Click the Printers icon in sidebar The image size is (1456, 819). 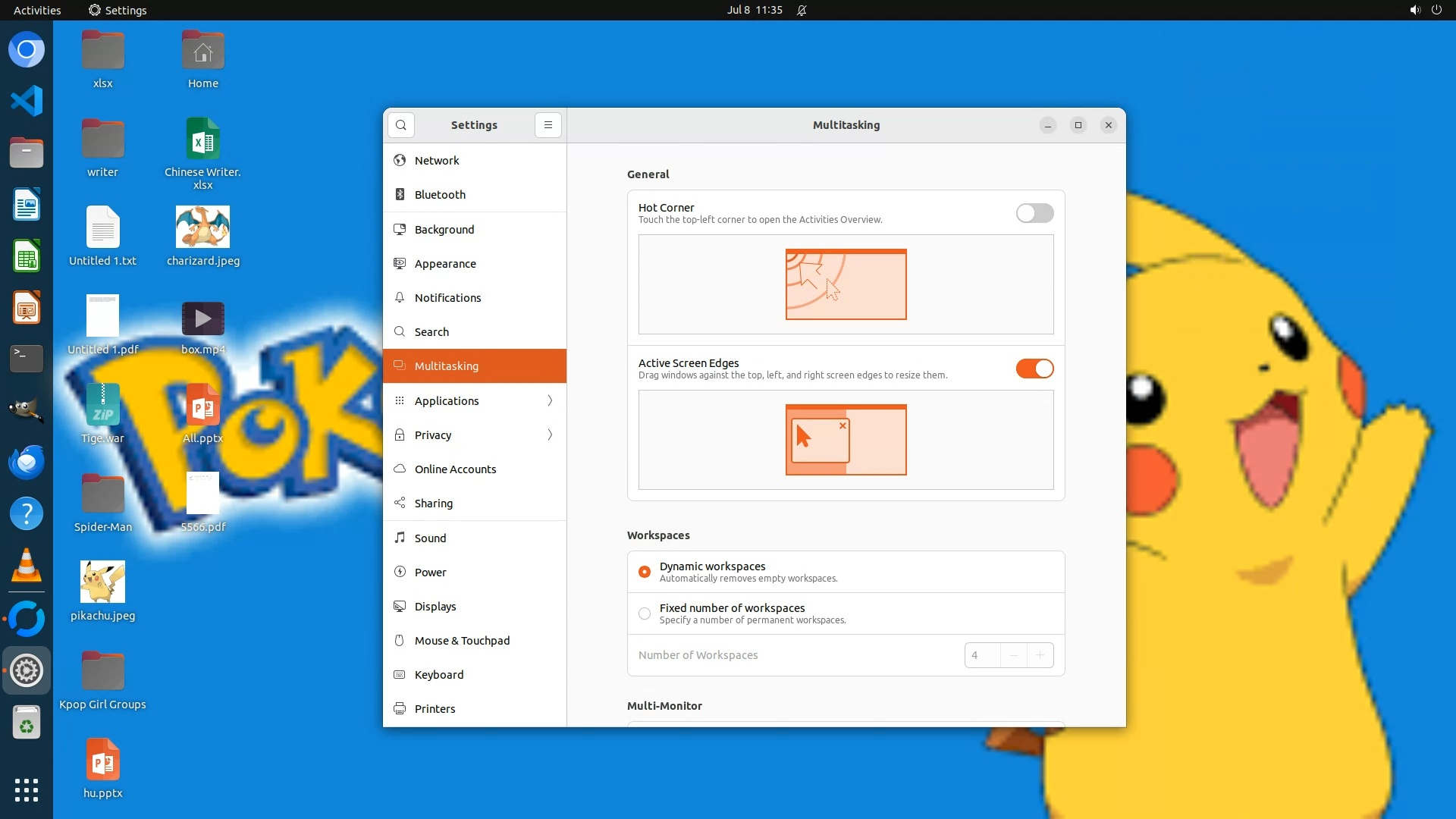point(400,709)
